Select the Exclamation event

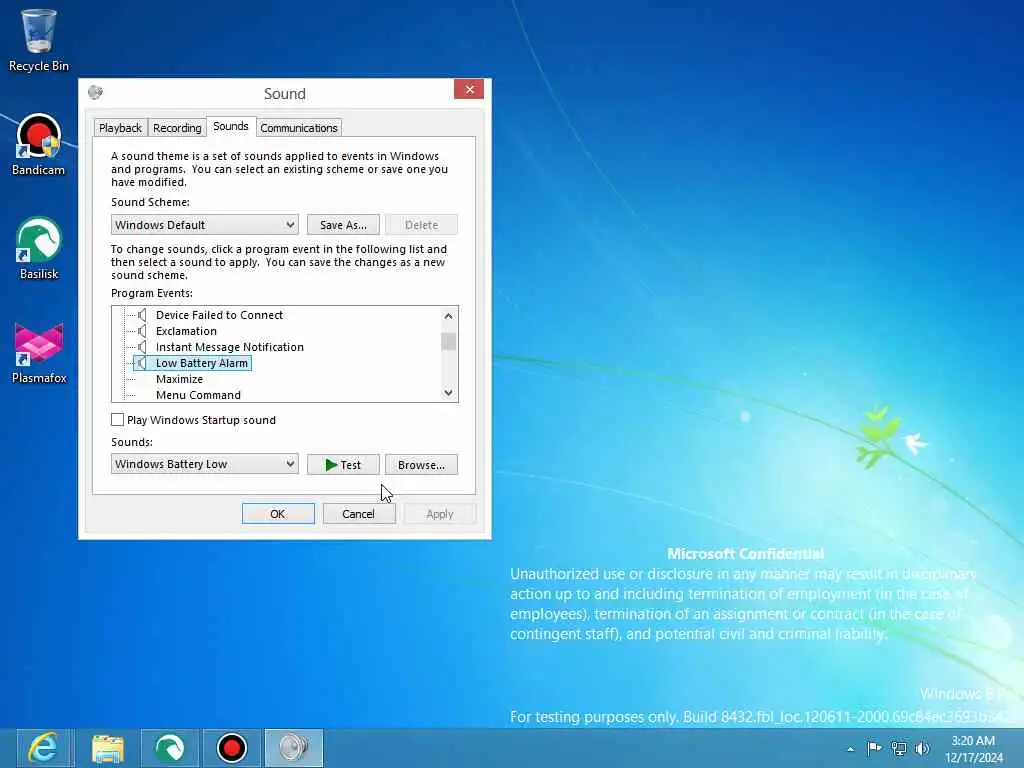click(186, 331)
